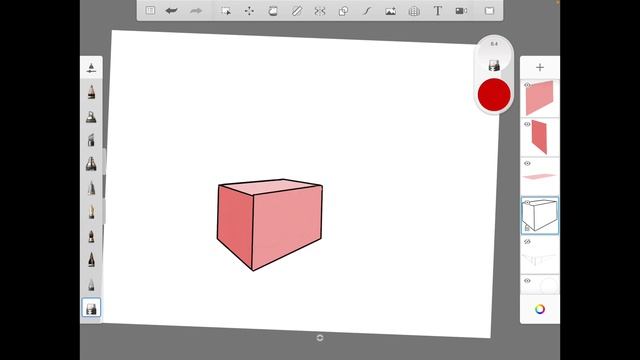
Task: Activate the Transform move tool
Action: (249, 11)
